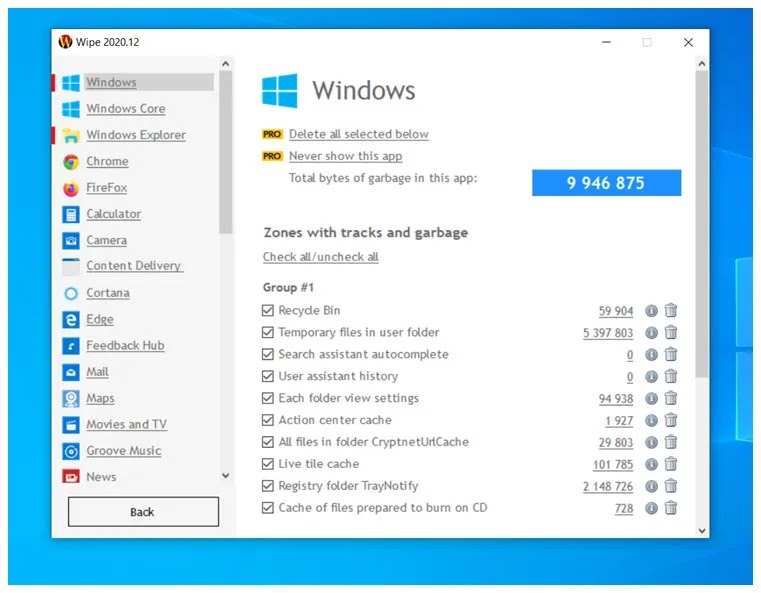Show info for Live tile cache
The height and width of the screenshot is (593, 761).
click(x=651, y=464)
